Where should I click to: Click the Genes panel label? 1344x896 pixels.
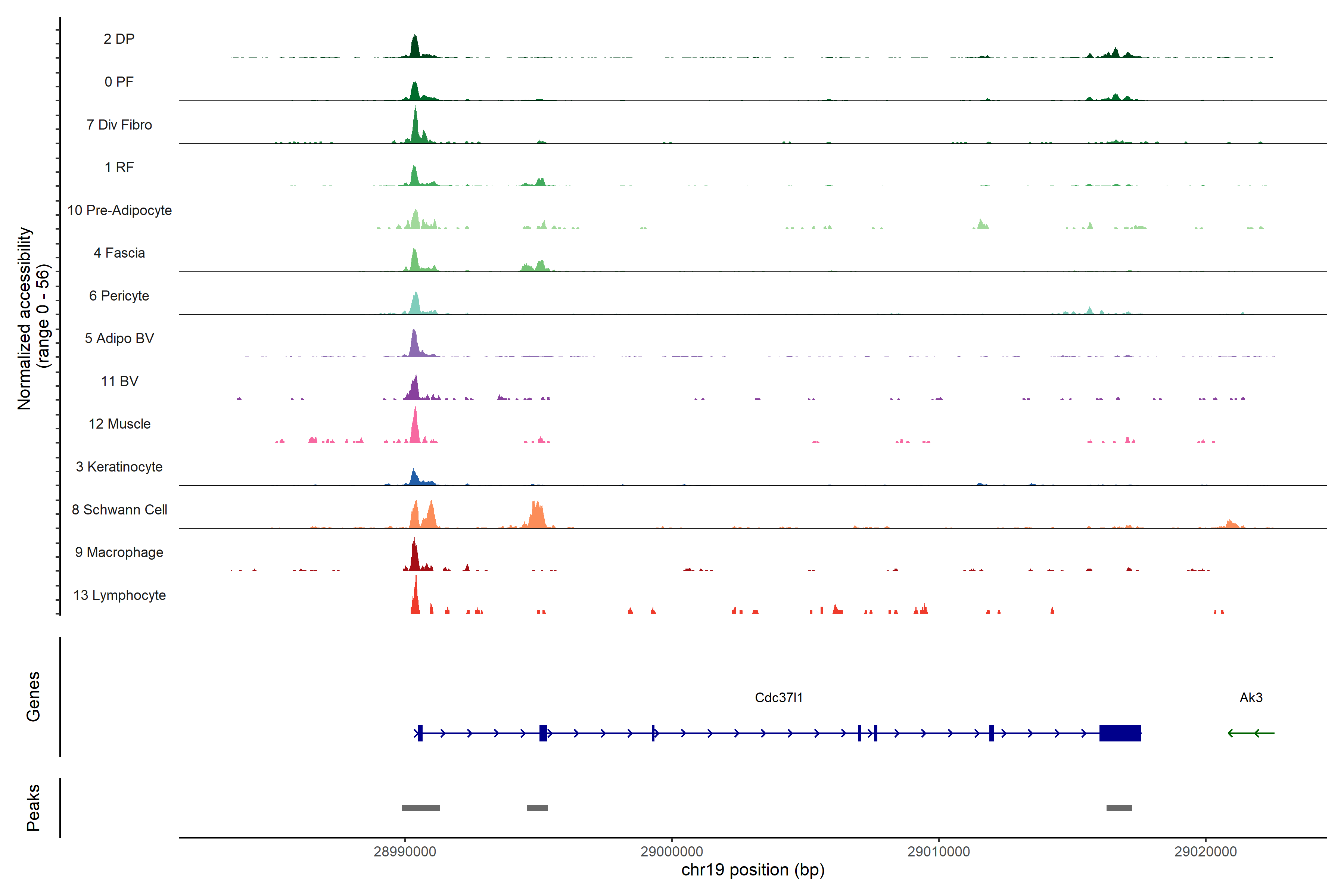pyautogui.click(x=33, y=697)
